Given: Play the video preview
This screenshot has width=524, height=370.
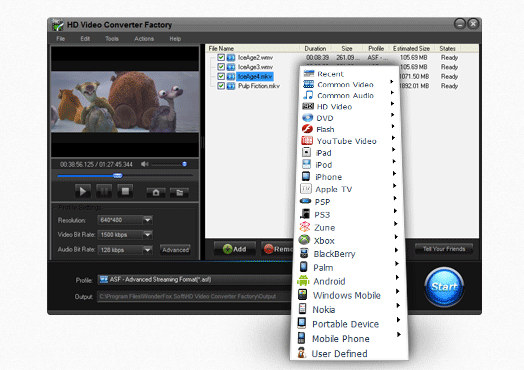Looking at the screenshot, I should click(x=83, y=192).
